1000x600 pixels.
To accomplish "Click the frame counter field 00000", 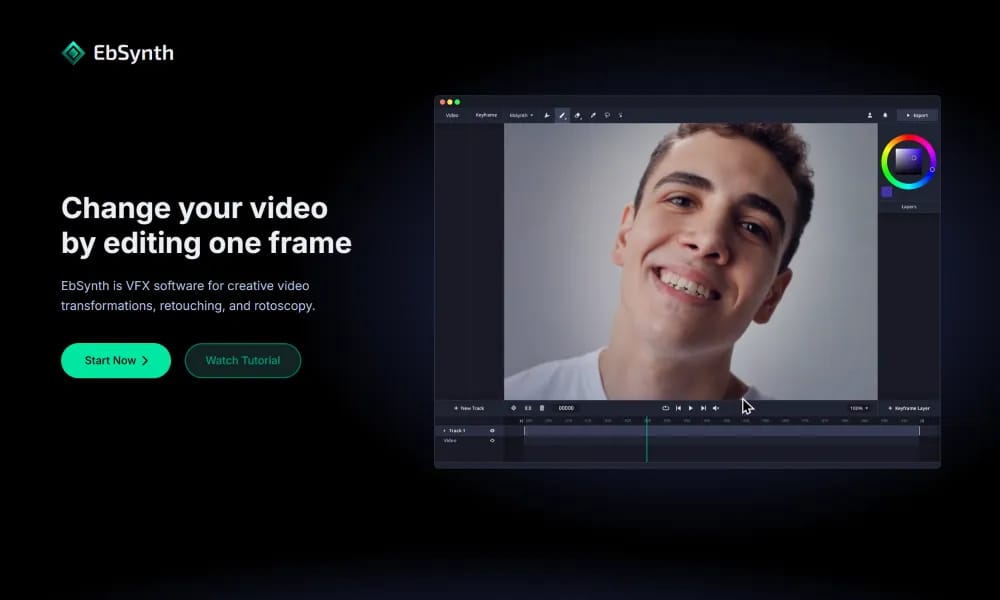I will 566,408.
